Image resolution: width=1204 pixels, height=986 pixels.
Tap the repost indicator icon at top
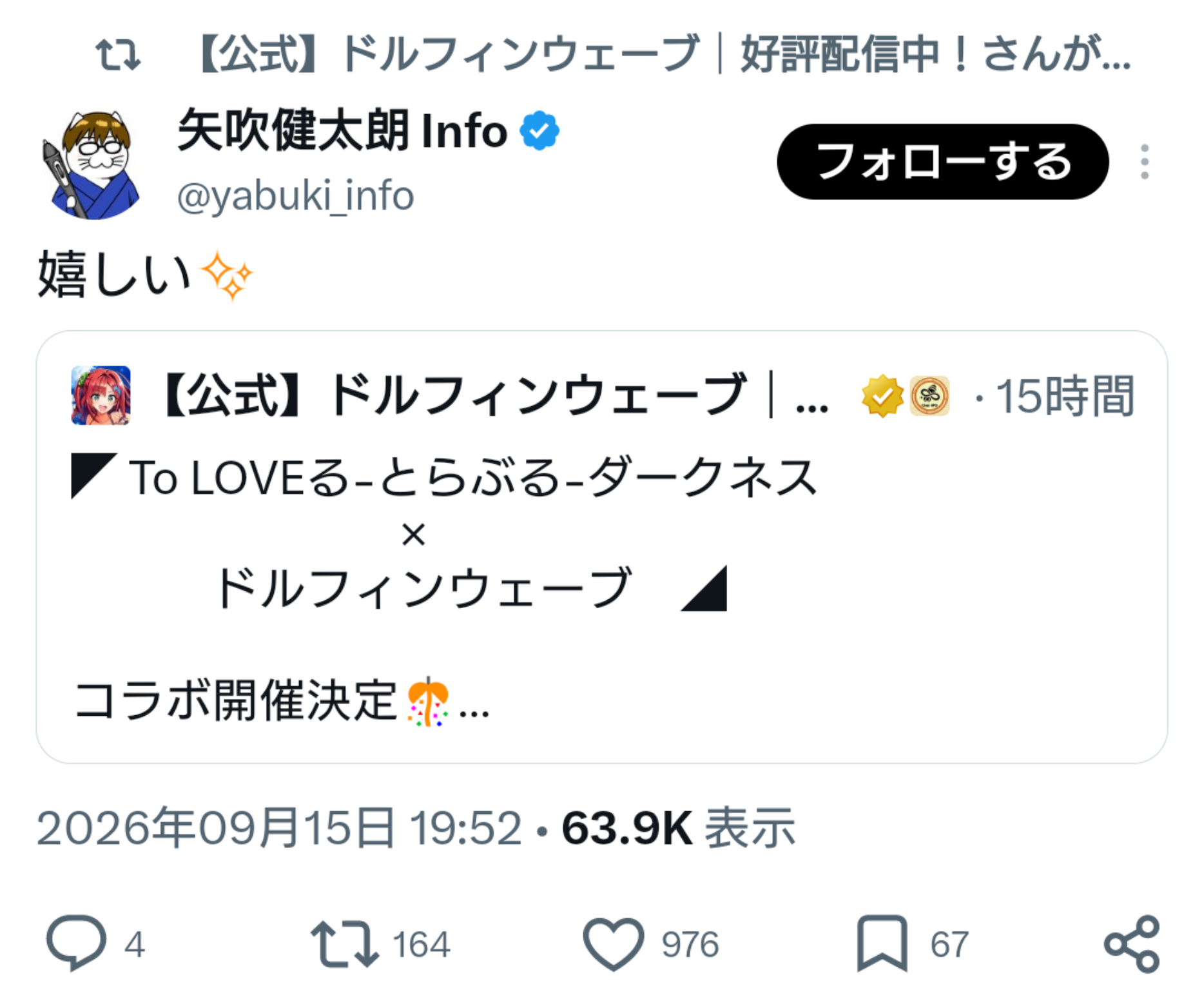coord(118,54)
